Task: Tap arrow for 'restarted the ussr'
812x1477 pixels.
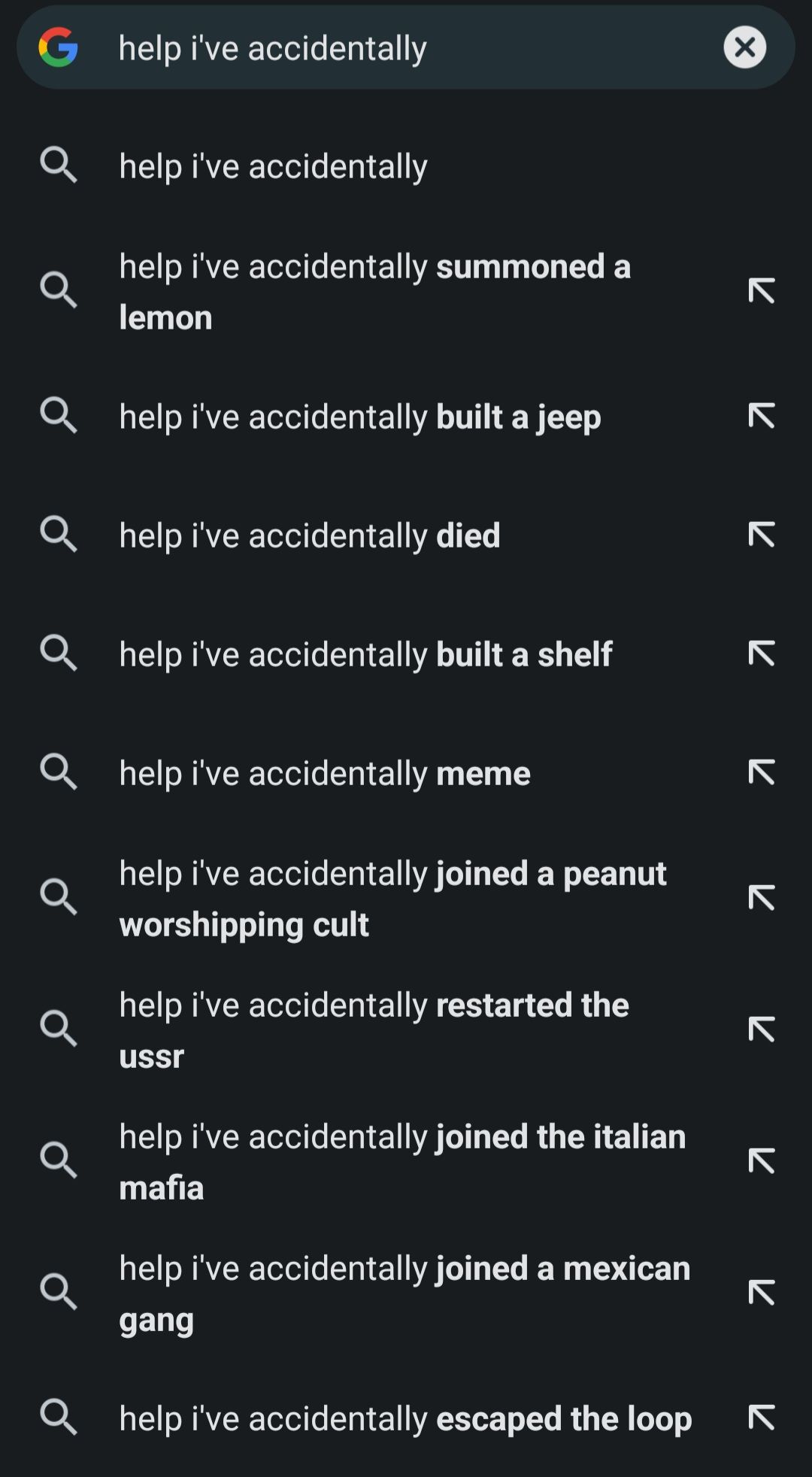Action: pyautogui.click(x=761, y=1030)
